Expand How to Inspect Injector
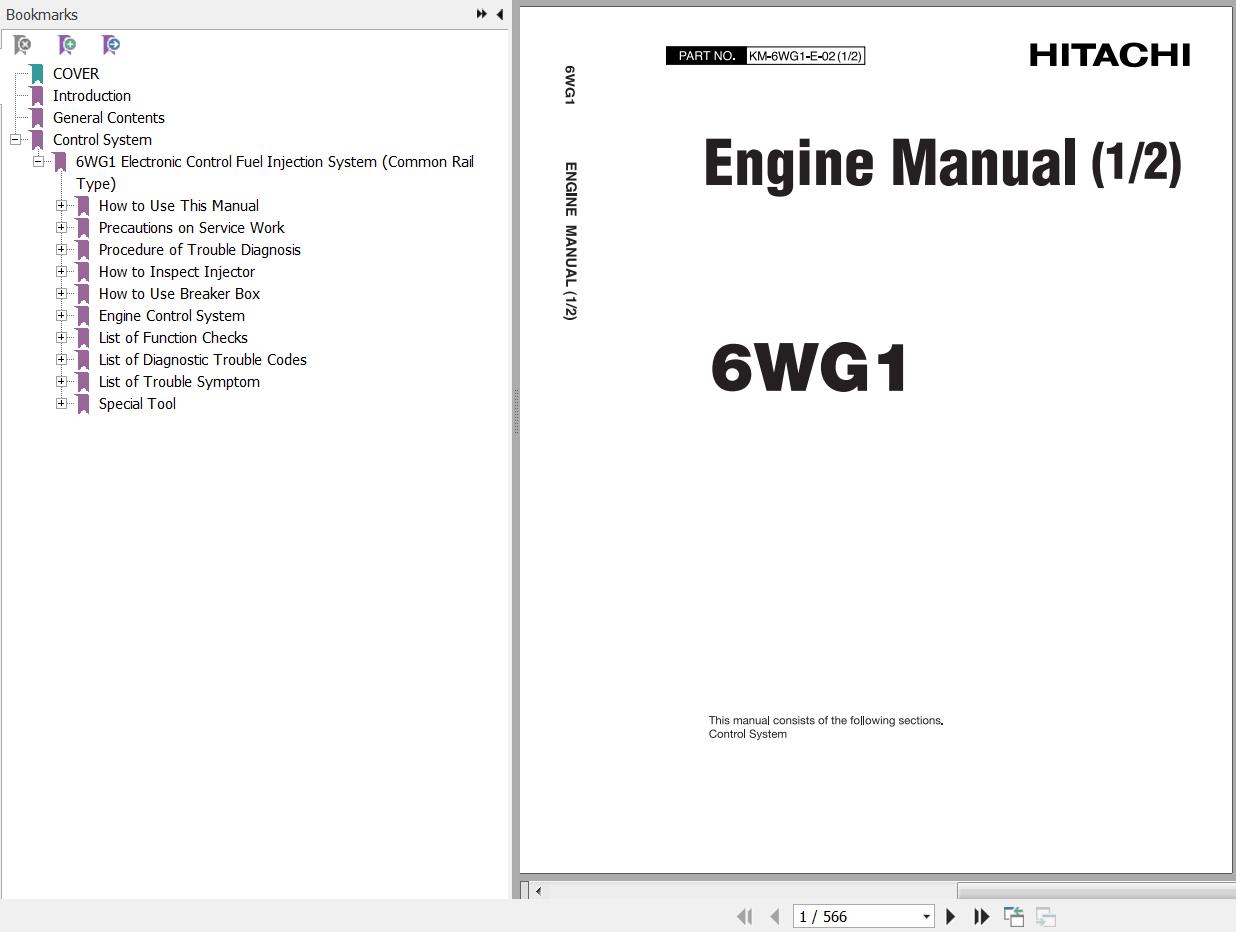Viewport: 1236px width, 932px height. click(61, 272)
